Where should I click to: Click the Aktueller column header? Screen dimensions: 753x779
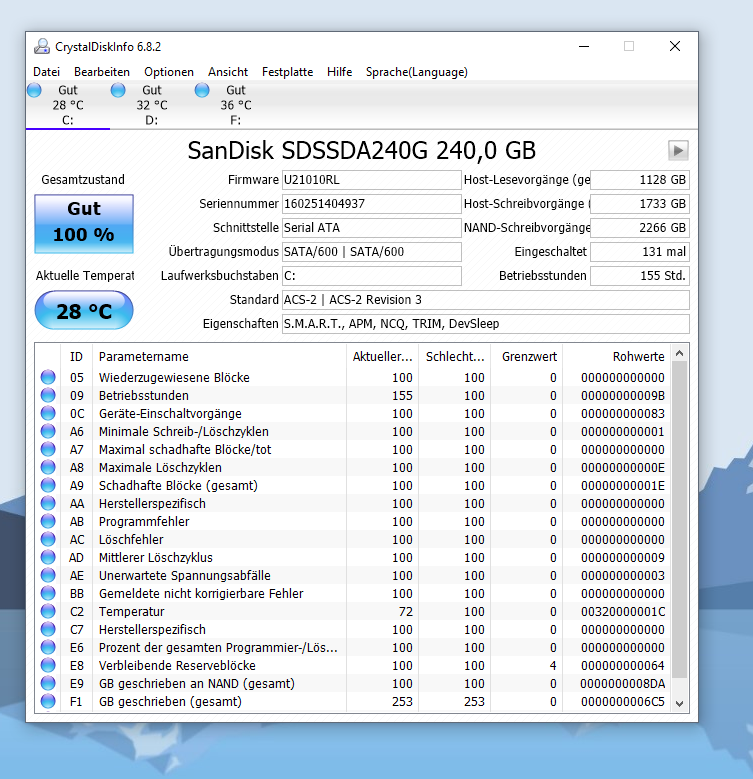click(x=382, y=356)
